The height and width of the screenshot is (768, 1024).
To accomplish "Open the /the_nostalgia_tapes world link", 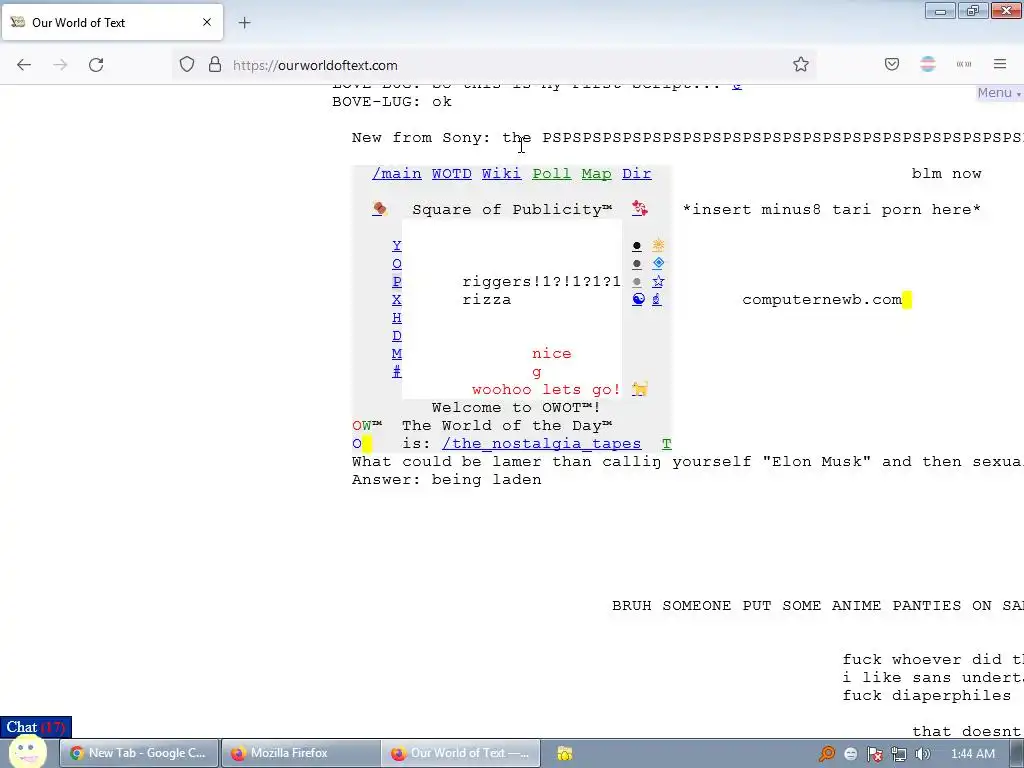I will tap(541, 444).
